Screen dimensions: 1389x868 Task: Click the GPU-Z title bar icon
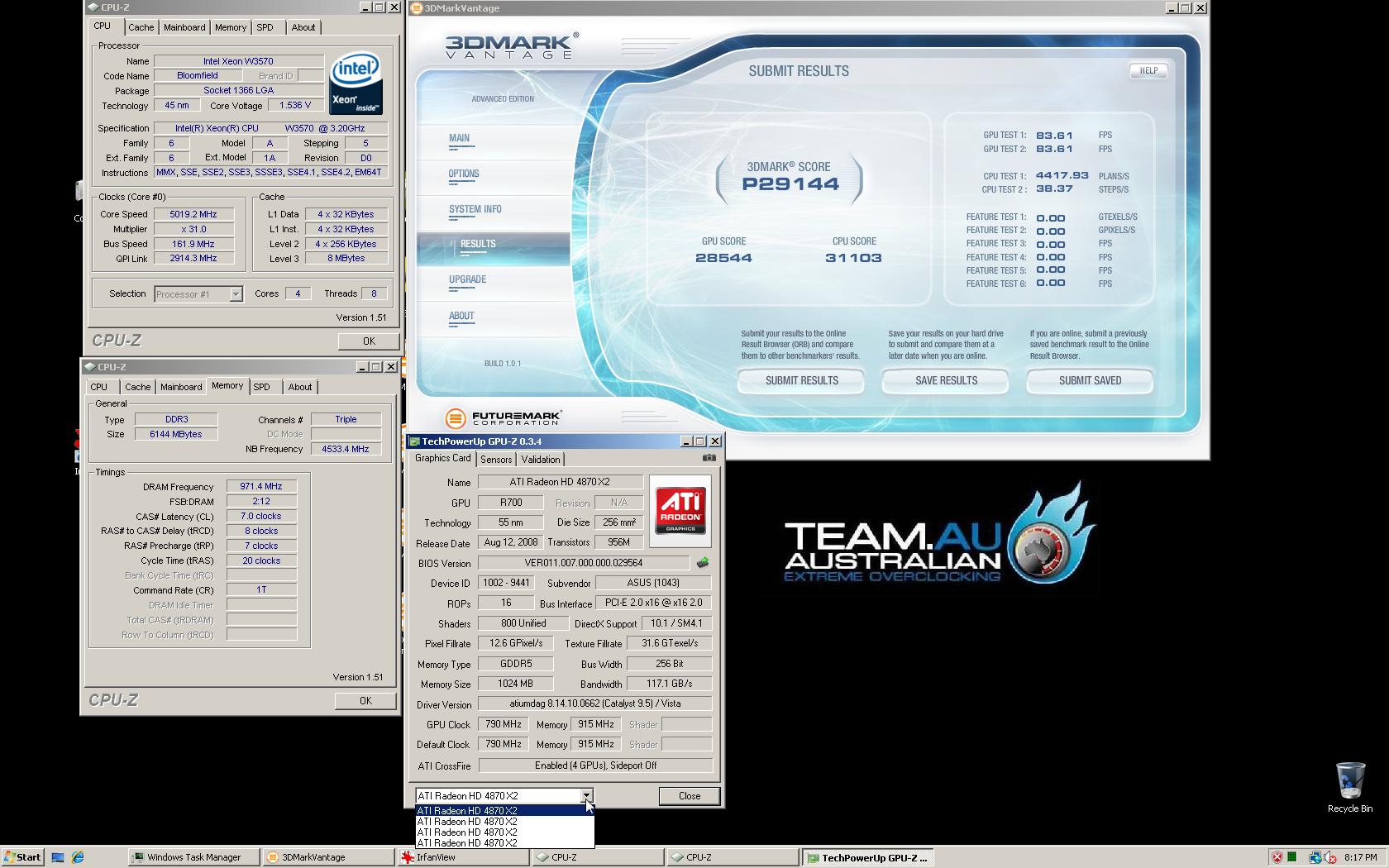pos(414,441)
